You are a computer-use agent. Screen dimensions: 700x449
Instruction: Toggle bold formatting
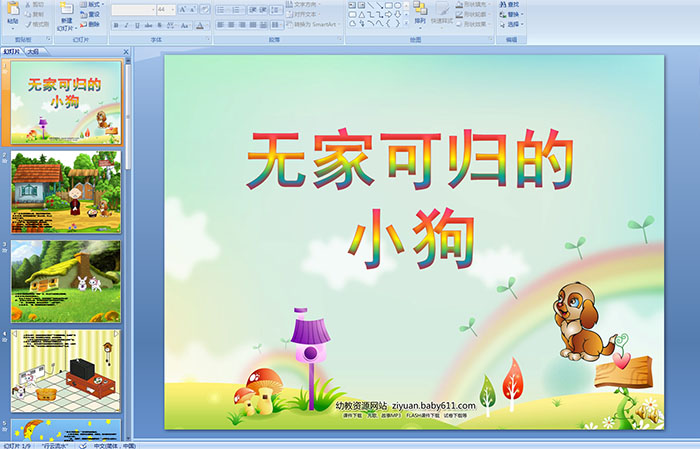coord(115,25)
